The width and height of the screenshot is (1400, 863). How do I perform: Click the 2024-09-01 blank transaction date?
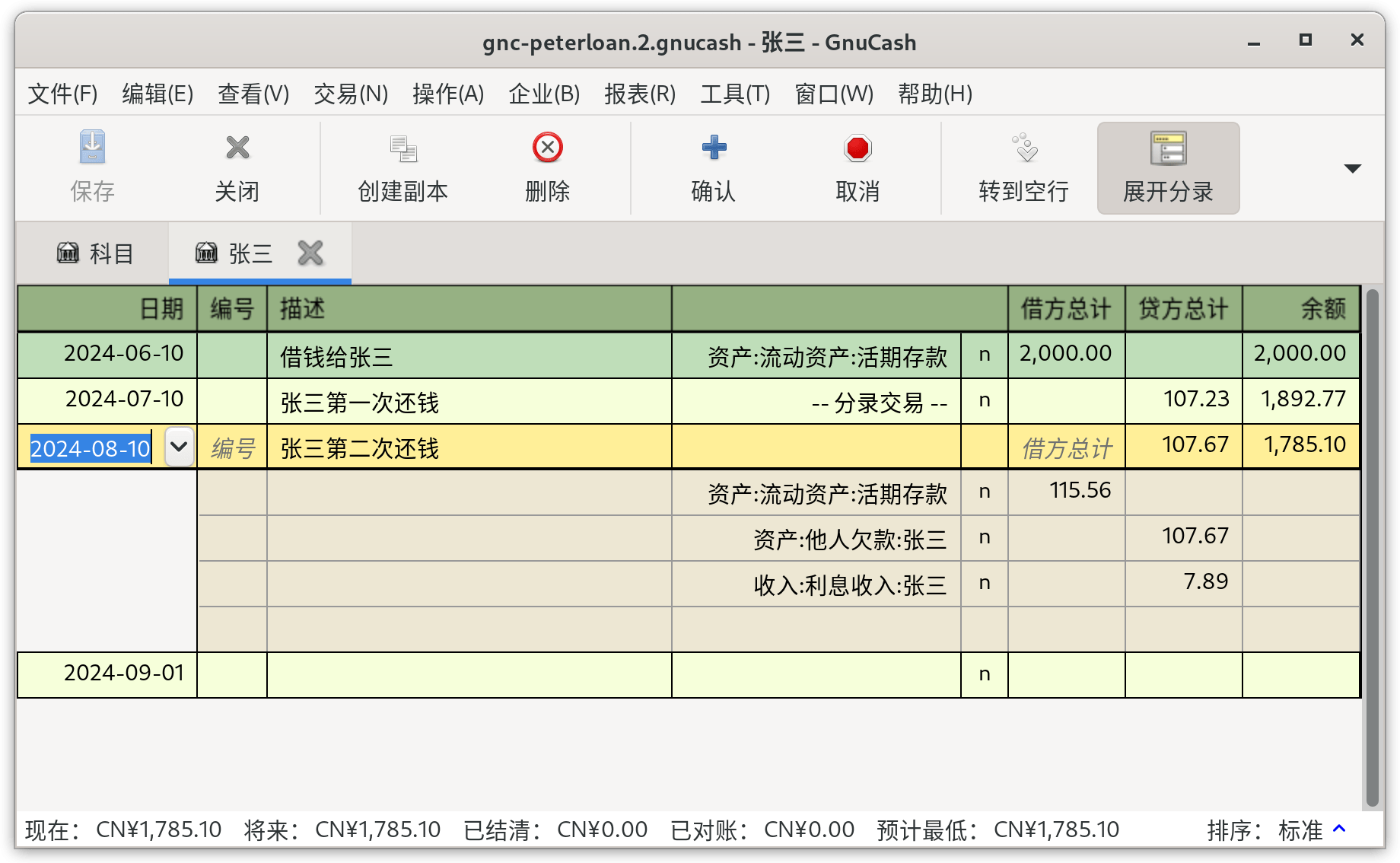107,674
